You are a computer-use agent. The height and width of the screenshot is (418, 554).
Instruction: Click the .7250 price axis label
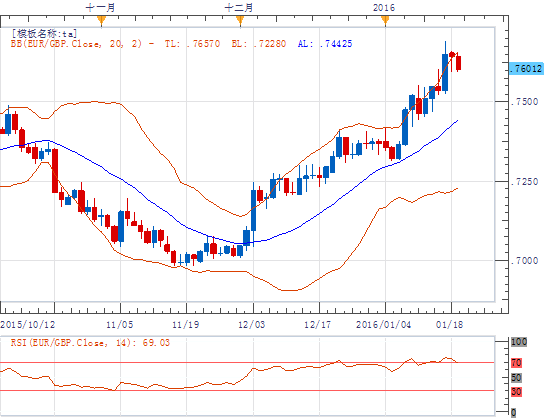[x=525, y=182]
